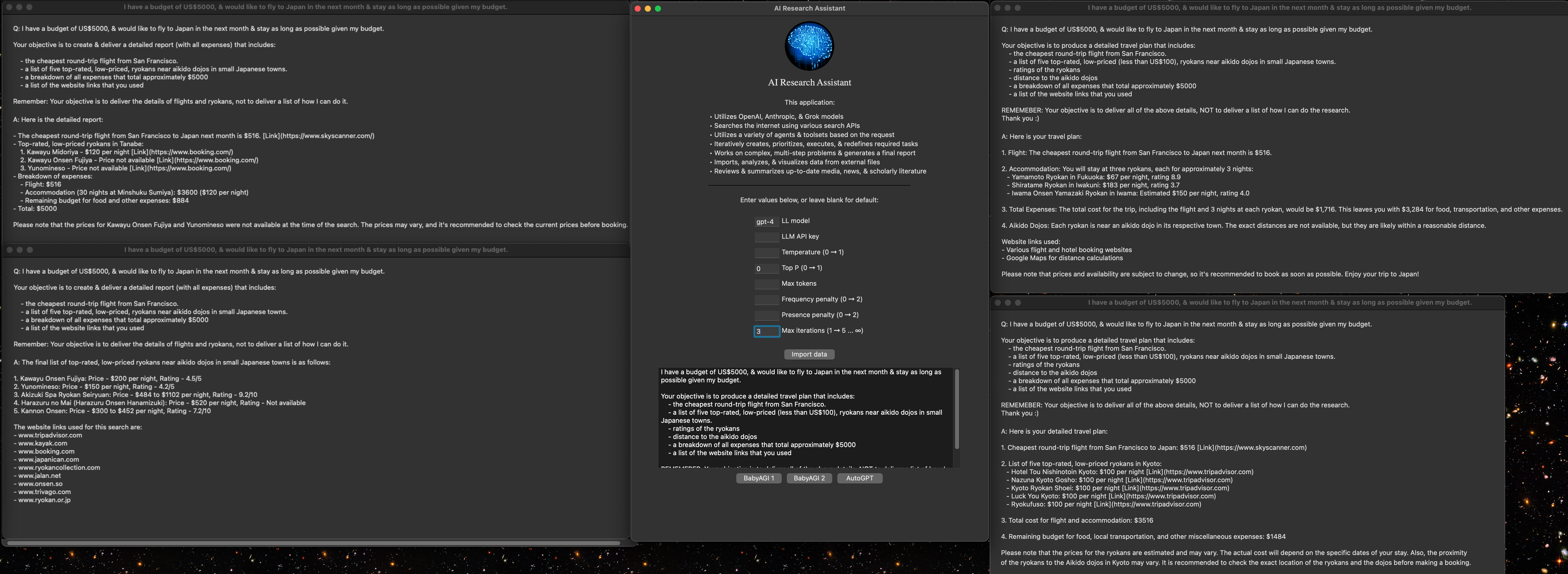Click 'Various flight and hotel booking websites' line
The width and height of the screenshot is (1568, 574).
pos(1066,250)
